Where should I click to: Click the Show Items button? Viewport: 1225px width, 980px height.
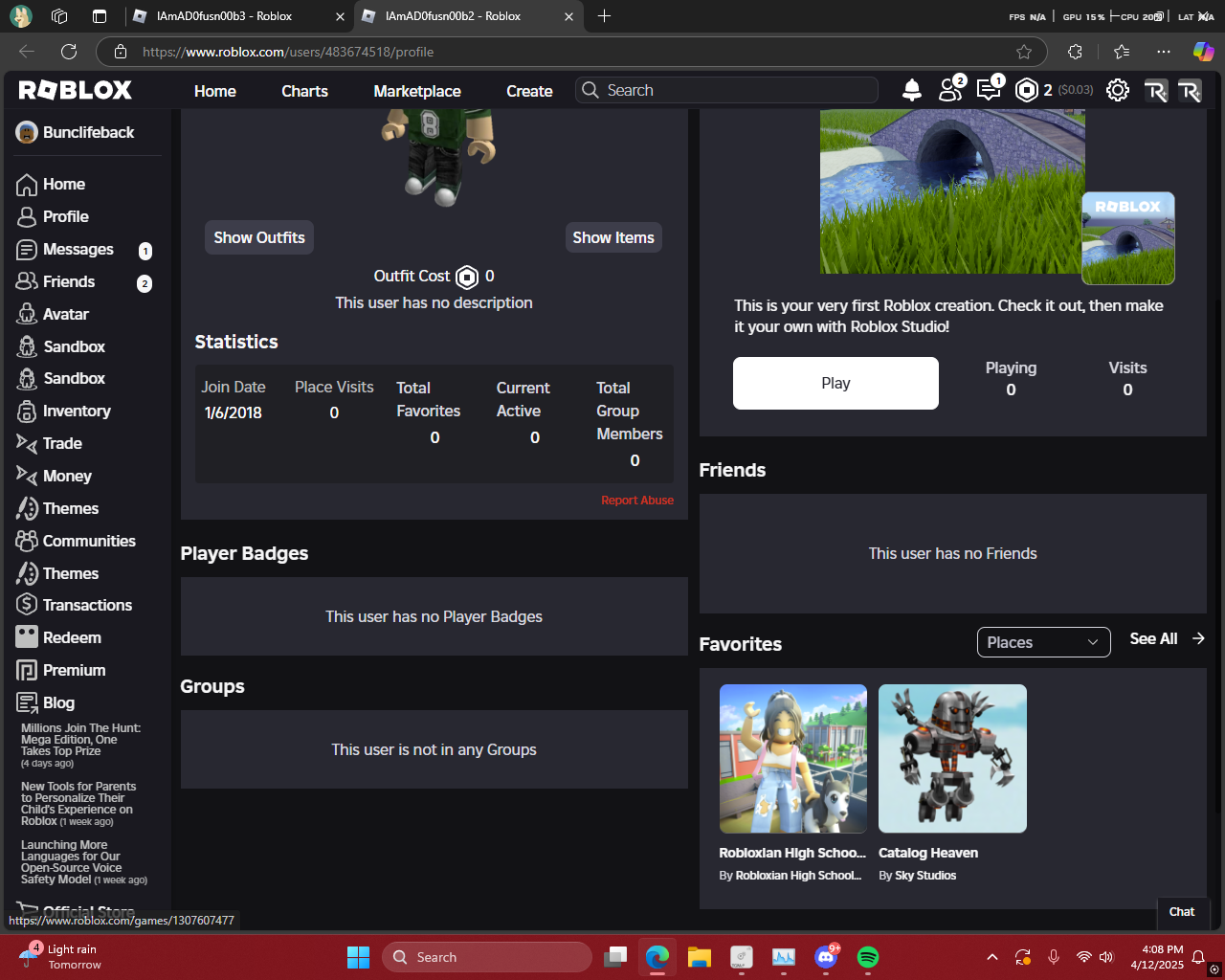(613, 237)
